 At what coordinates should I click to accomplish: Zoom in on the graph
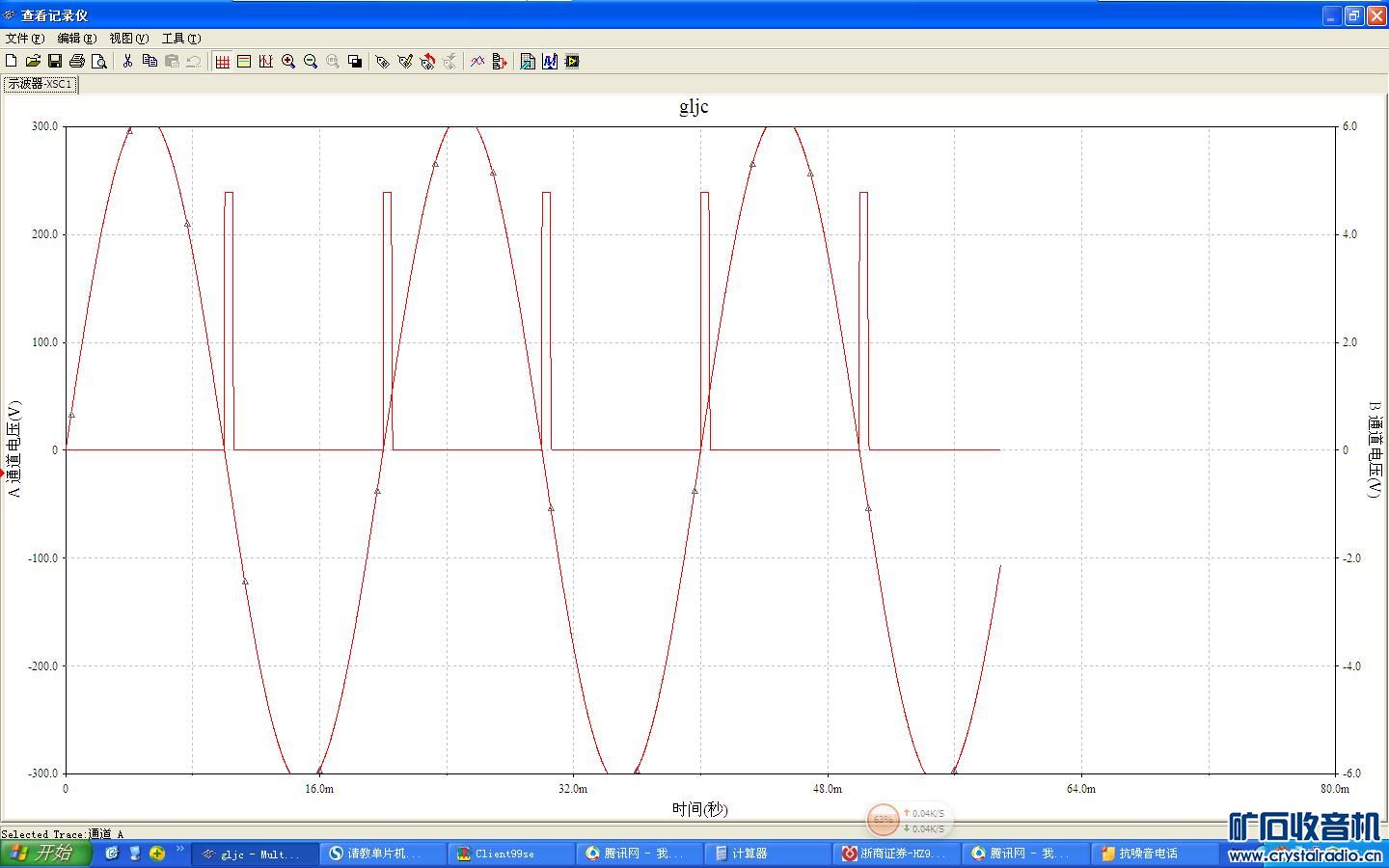(288, 61)
